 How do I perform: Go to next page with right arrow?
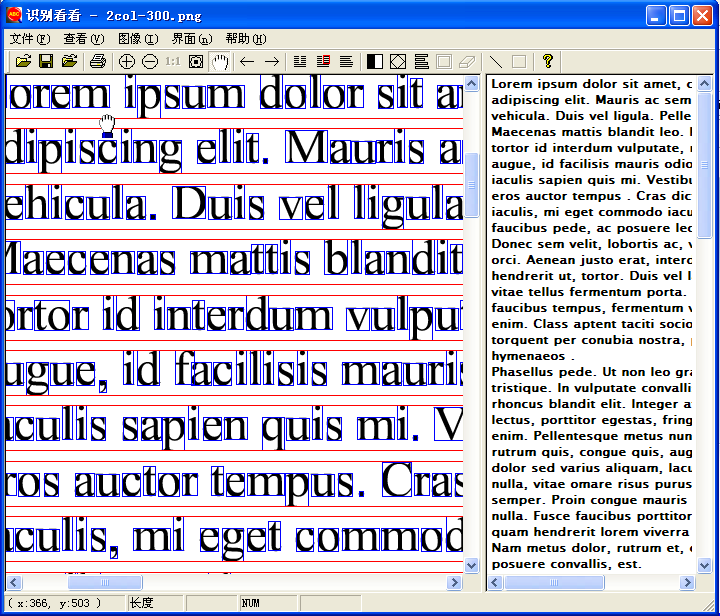(271, 62)
